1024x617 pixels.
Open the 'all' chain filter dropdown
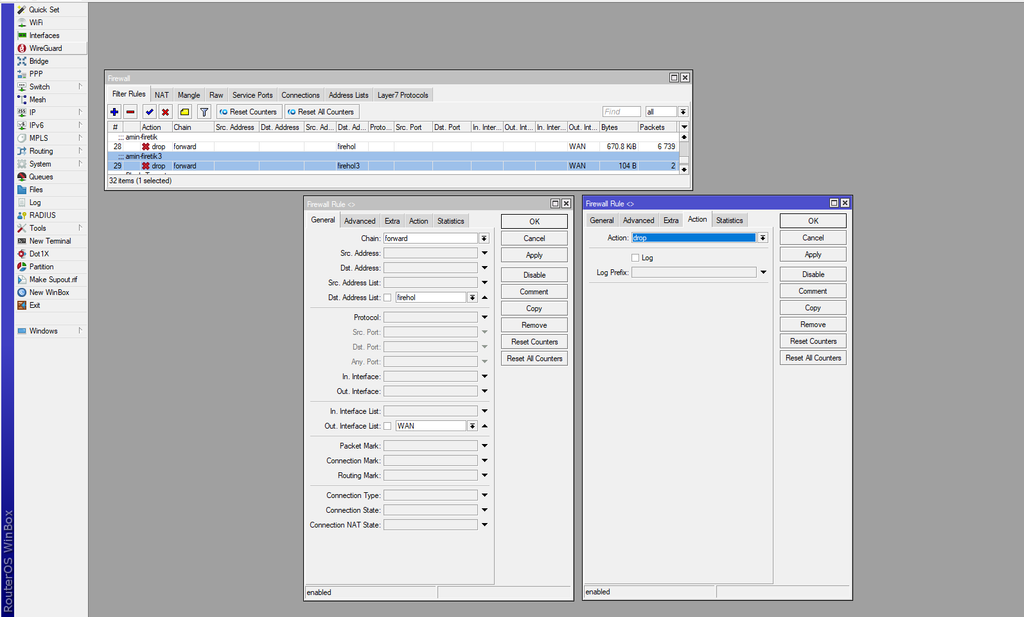pyautogui.click(x=683, y=112)
